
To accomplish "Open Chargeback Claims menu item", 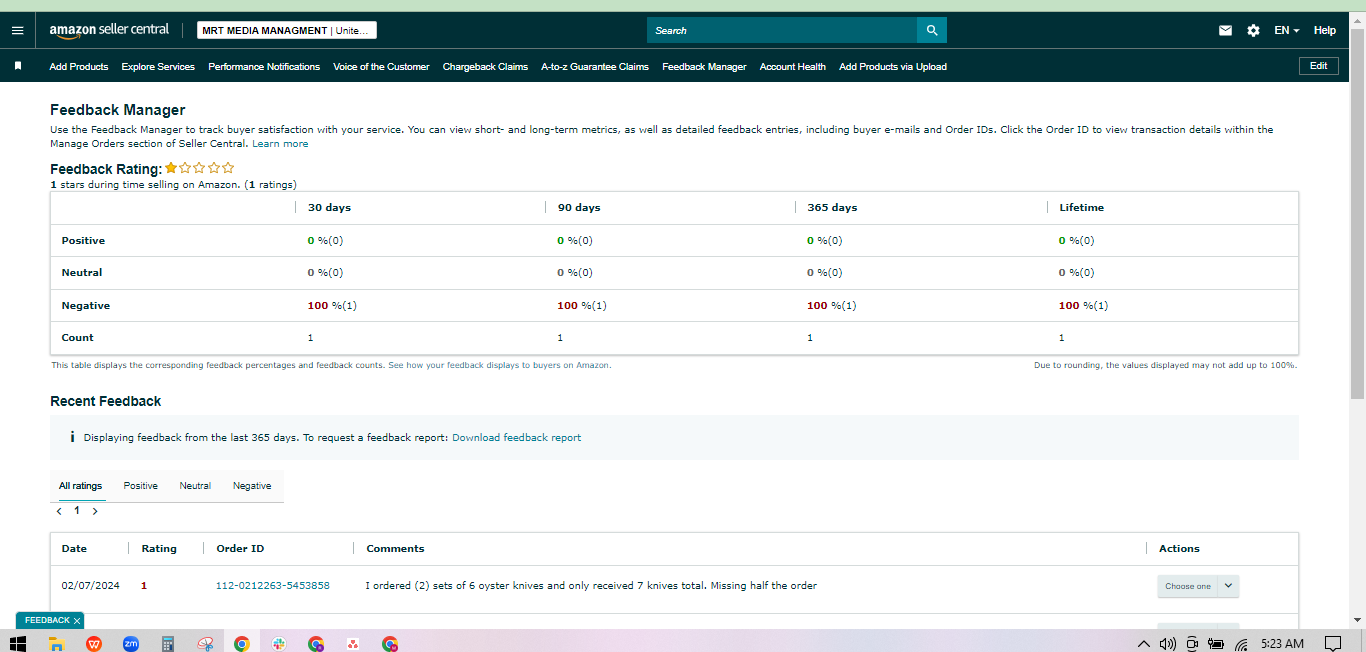I will click(485, 66).
